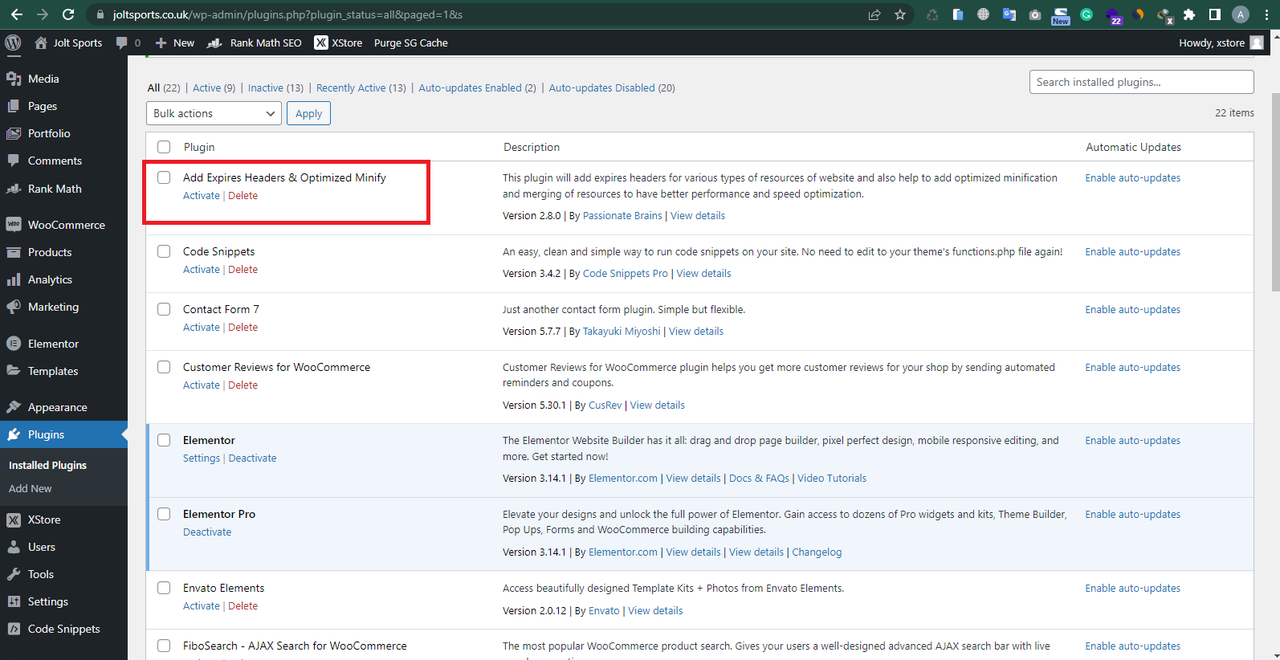1280x660 pixels.
Task: Click the WooCommerce sidebar icon
Action: tap(14, 225)
